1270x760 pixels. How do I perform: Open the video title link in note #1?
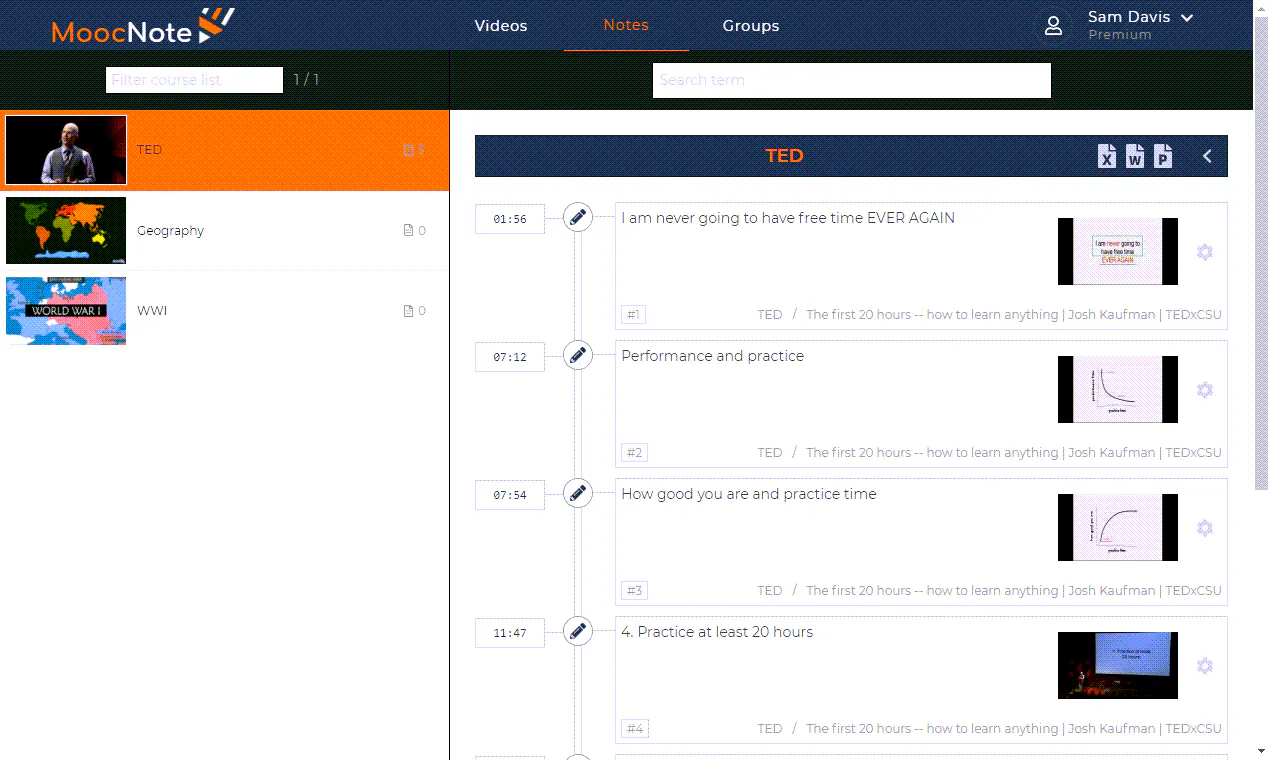(1014, 315)
